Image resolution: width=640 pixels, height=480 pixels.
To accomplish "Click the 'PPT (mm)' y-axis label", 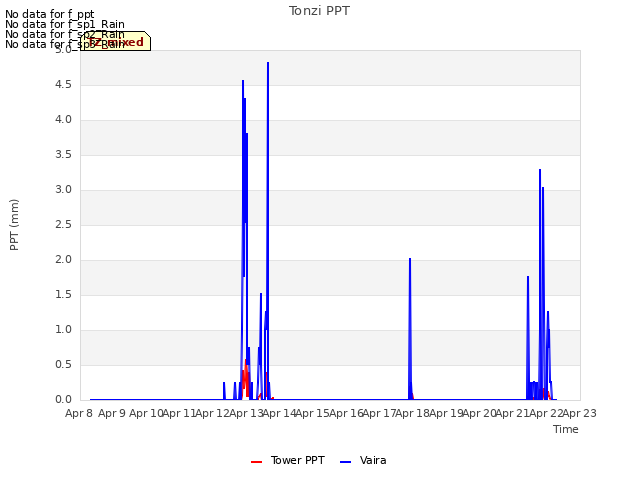I will coord(14,224).
